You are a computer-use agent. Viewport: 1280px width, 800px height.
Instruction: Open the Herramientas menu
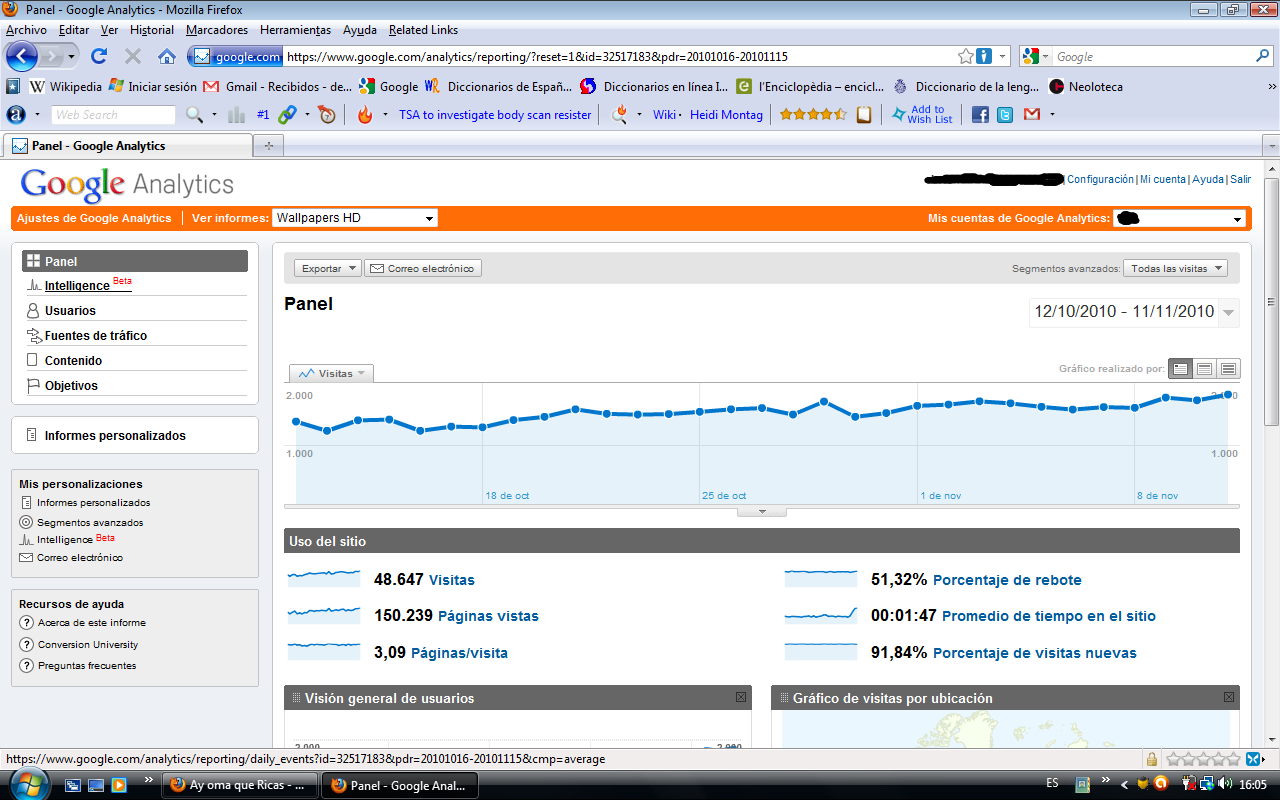(295, 30)
